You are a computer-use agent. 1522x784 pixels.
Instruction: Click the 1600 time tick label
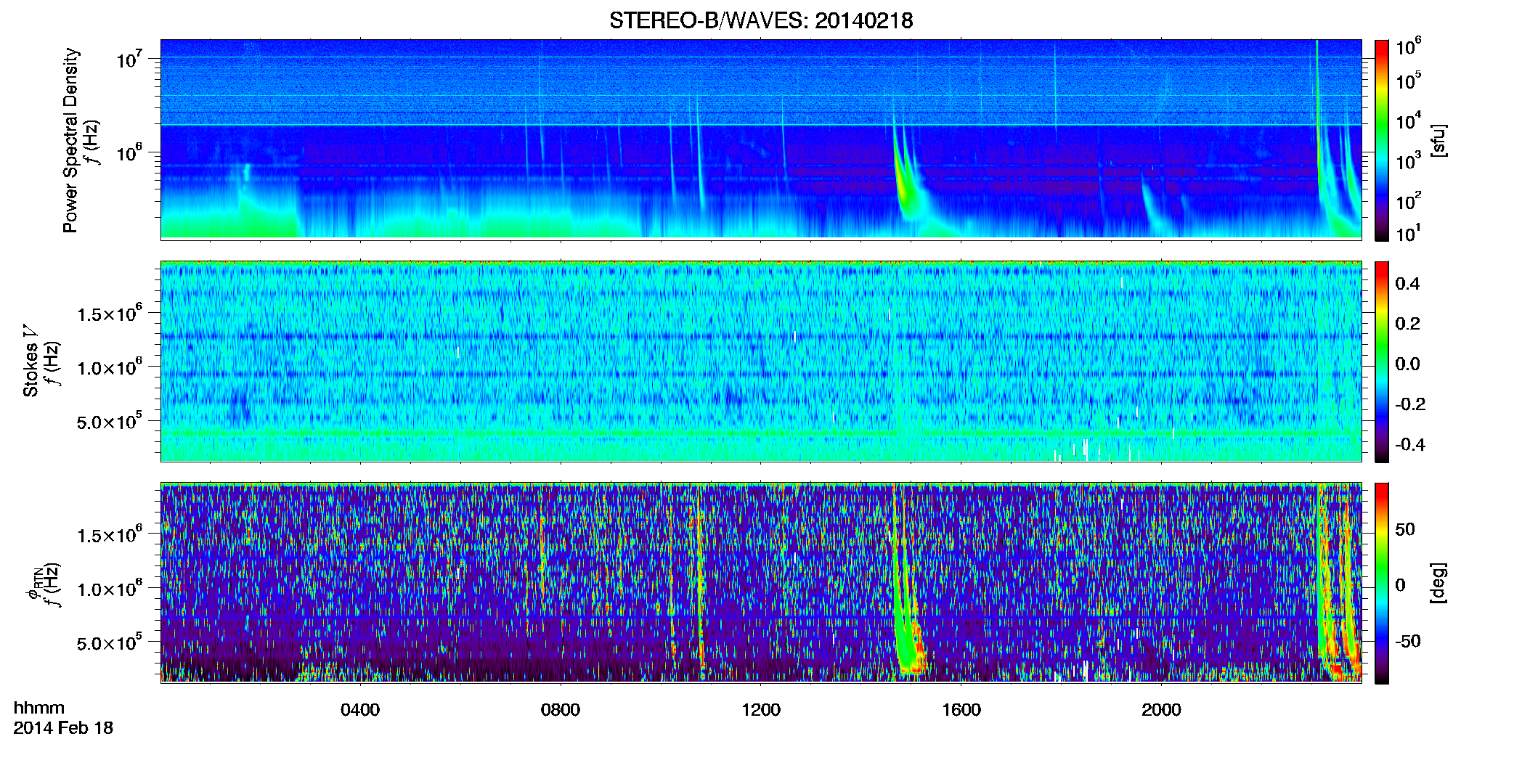(961, 710)
